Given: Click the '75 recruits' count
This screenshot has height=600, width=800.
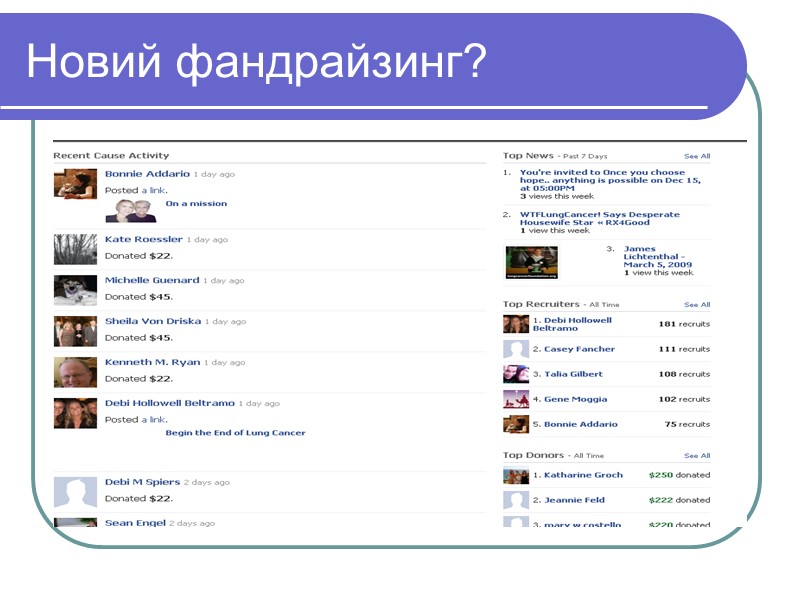Looking at the screenshot, I should [687, 424].
